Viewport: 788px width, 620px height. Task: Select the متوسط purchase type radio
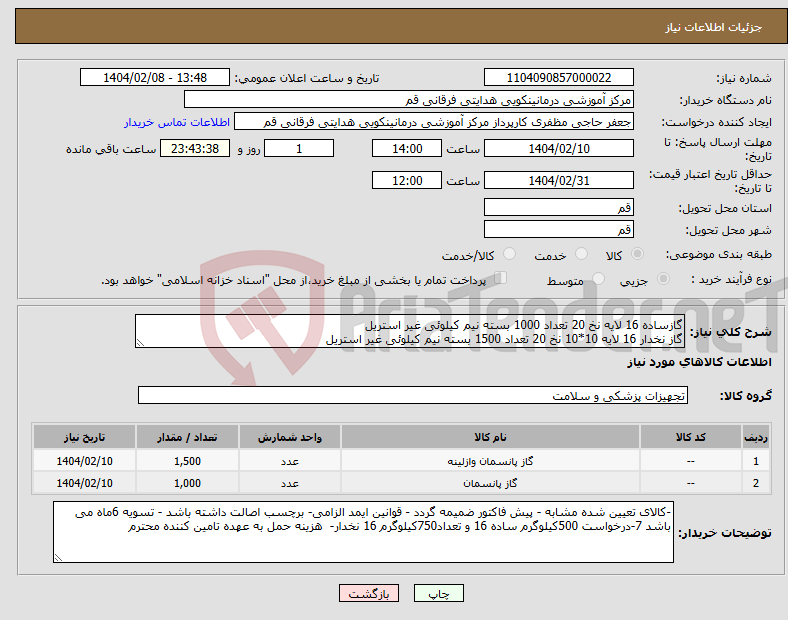point(598,278)
